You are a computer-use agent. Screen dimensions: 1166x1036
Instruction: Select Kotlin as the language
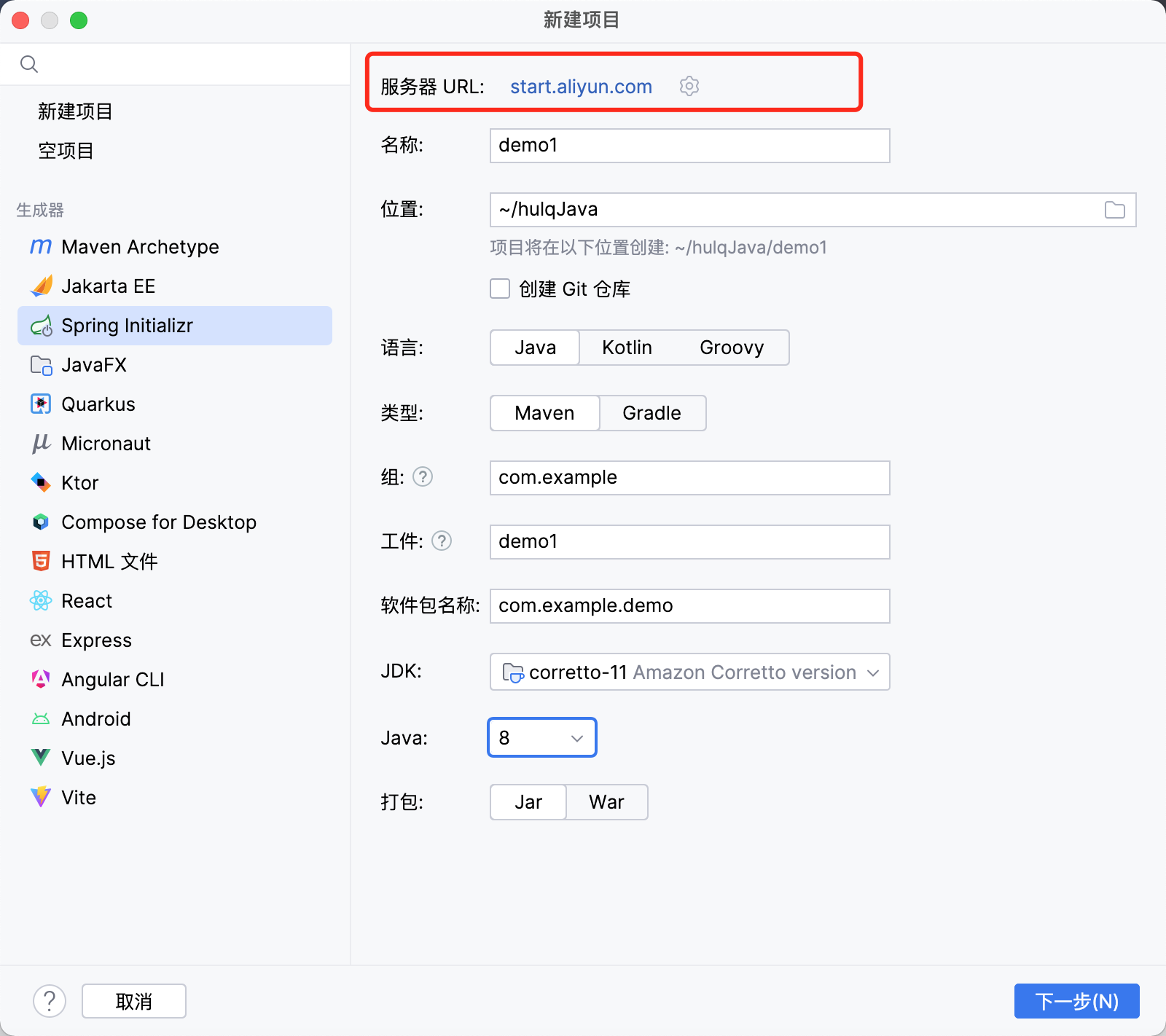tap(627, 348)
